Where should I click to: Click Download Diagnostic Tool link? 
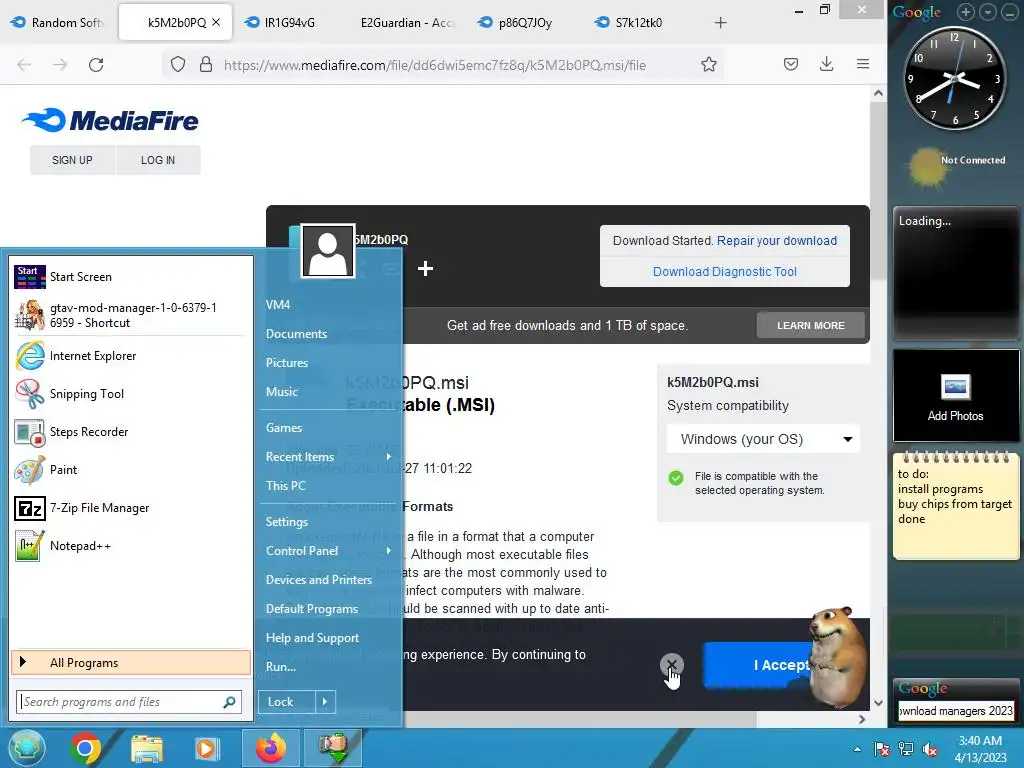[724, 272]
